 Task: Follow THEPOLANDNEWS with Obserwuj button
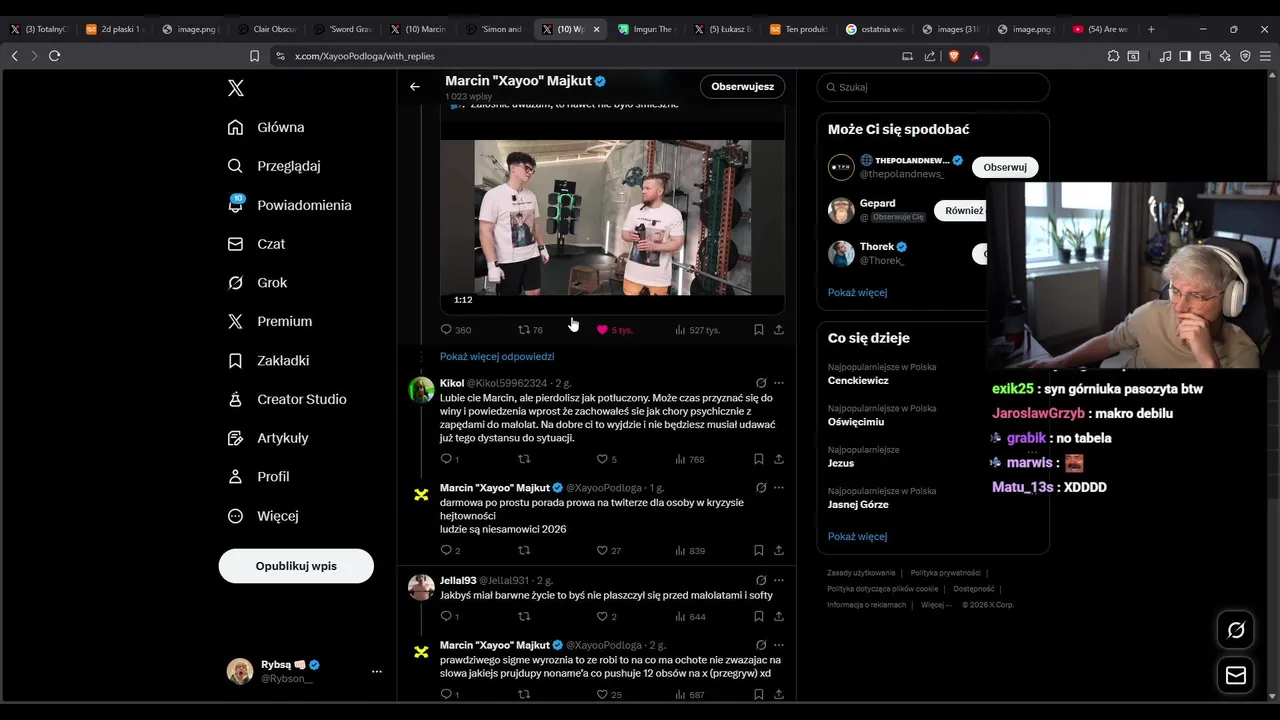[x=1005, y=167]
